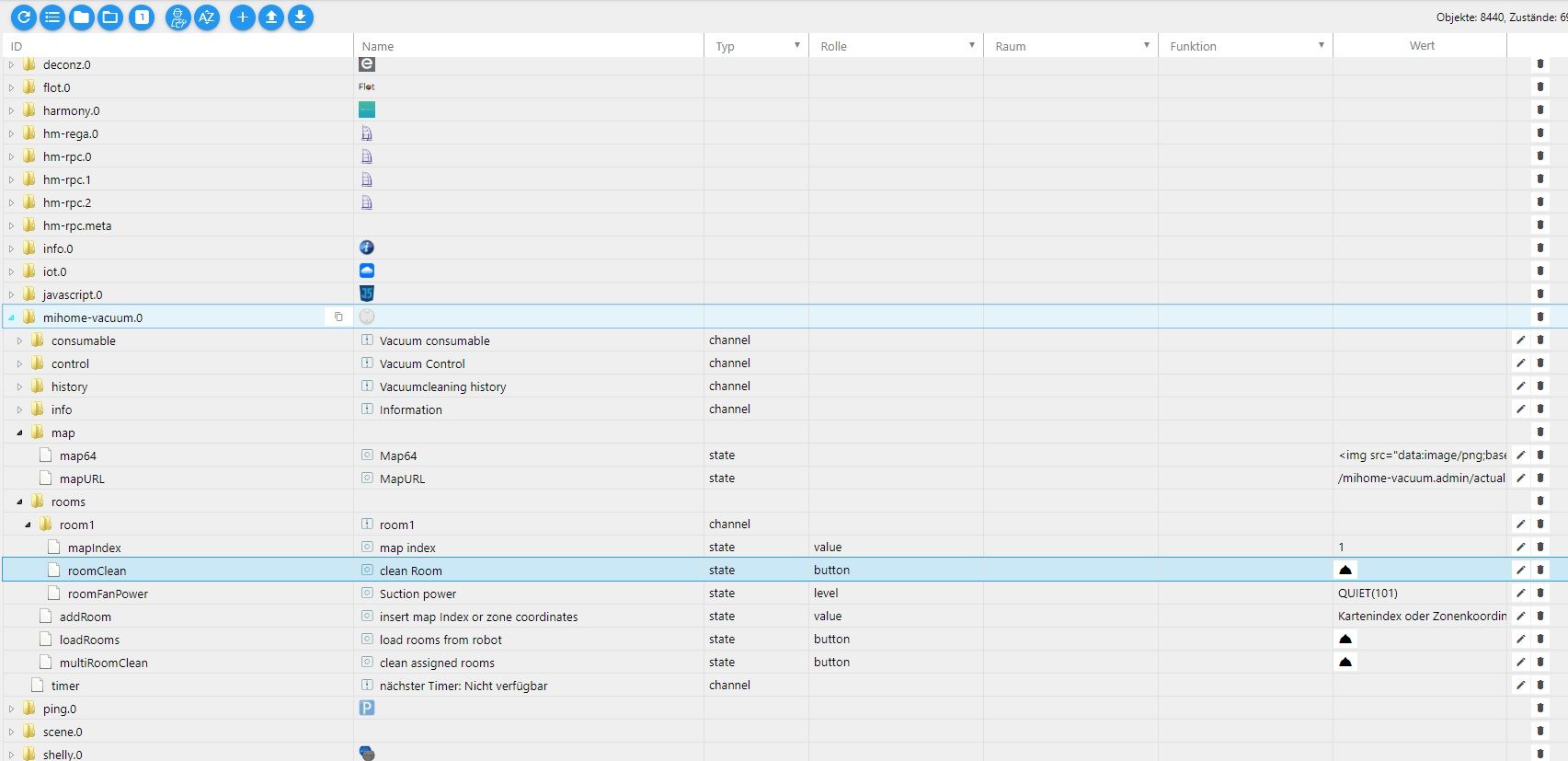Delete the deconz.0 adapter folder
Screen dimensions: 1568x761
point(1540,63)
